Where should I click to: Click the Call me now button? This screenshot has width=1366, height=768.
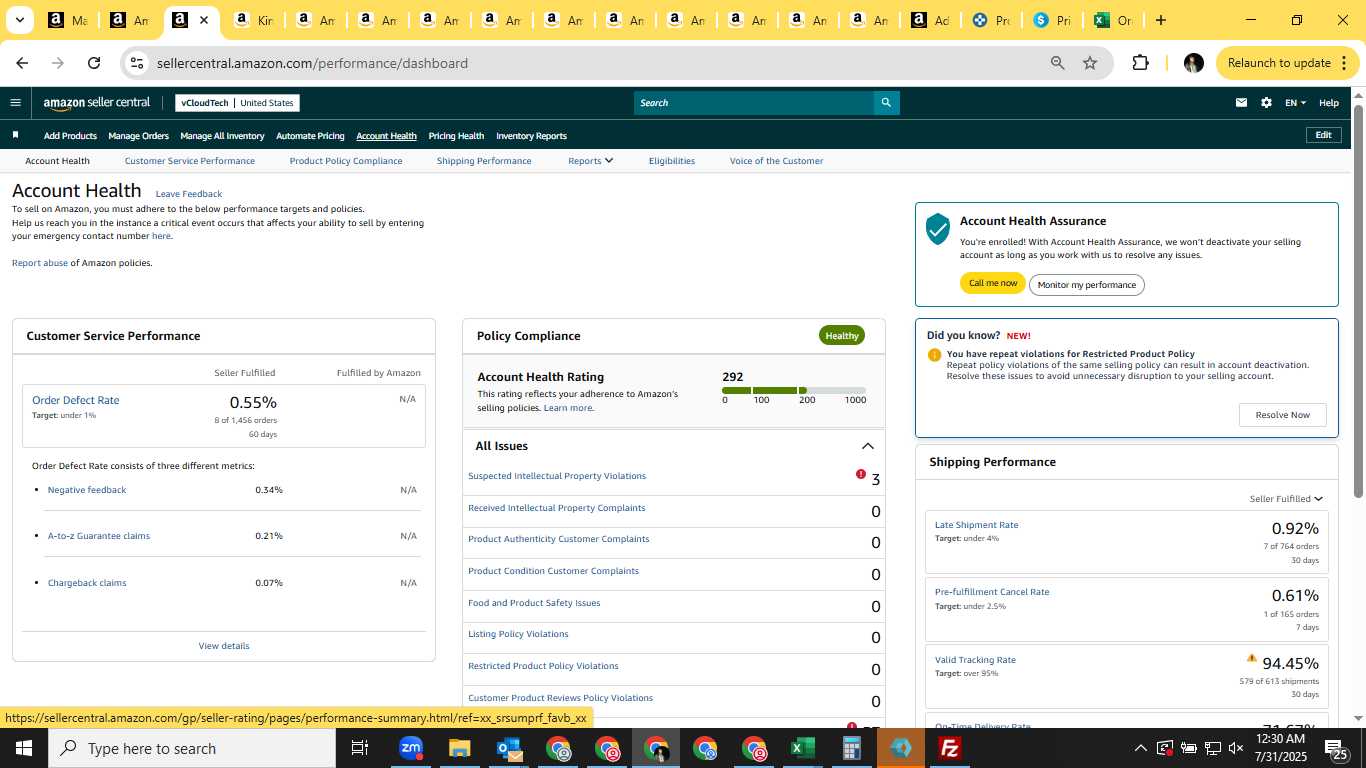pos(993,283)
